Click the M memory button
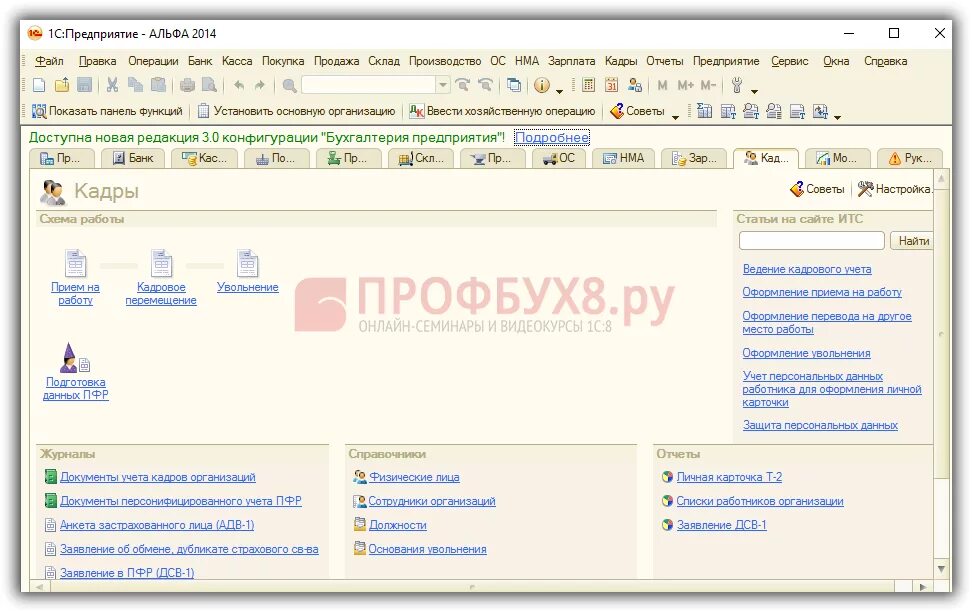Viewport: 972px width, 612px height. 662,85
